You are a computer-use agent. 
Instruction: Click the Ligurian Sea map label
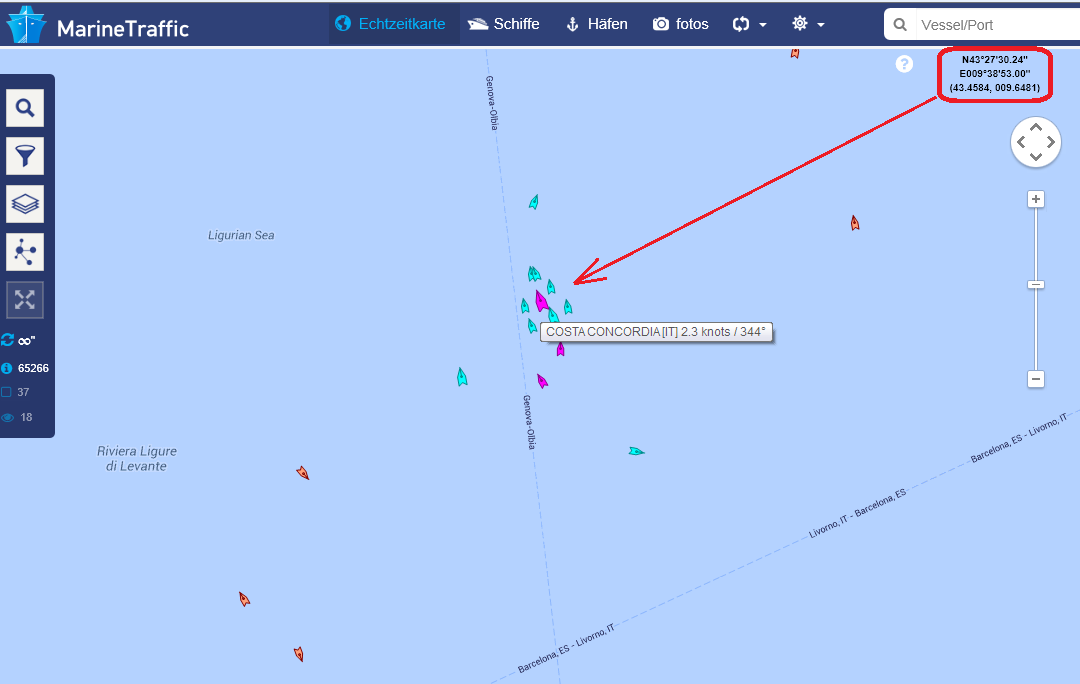coord(241,235)
